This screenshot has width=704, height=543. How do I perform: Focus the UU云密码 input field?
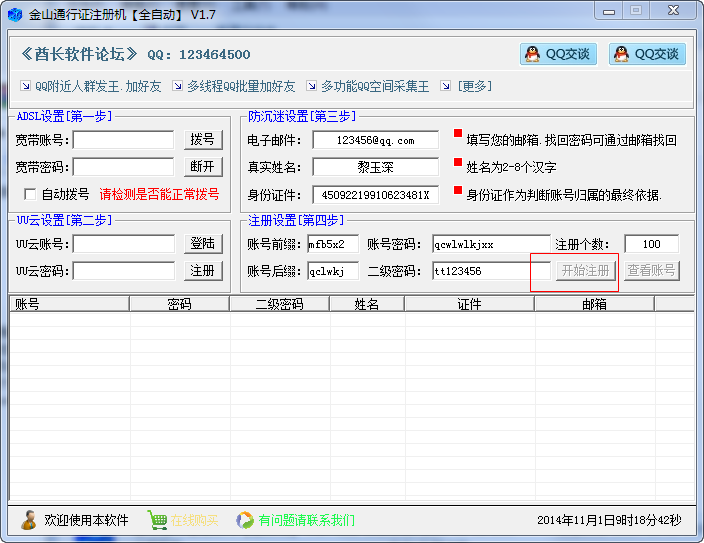click(x=124, y=271)
